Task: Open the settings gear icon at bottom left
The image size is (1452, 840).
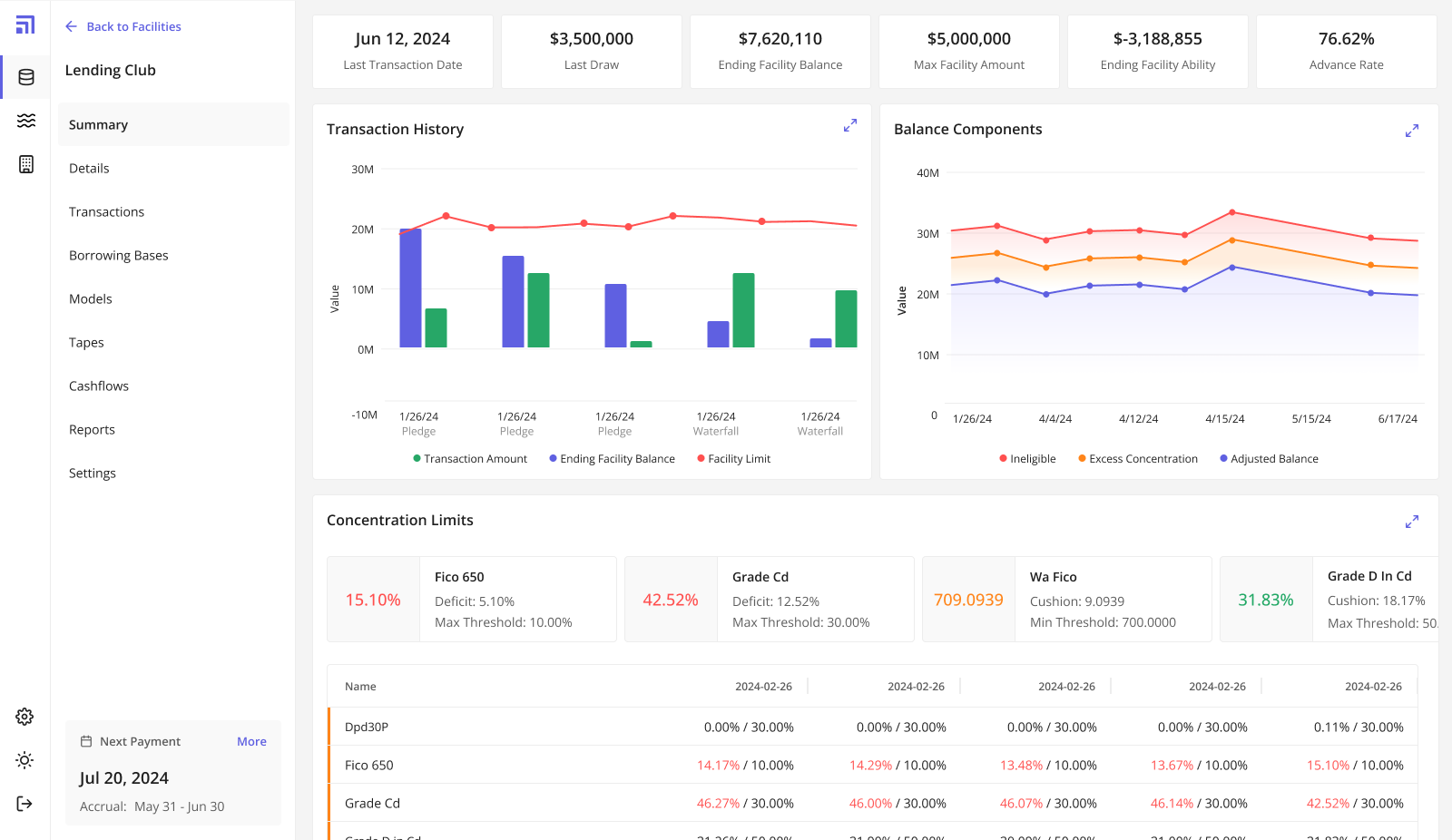Action: pos(25,717)
